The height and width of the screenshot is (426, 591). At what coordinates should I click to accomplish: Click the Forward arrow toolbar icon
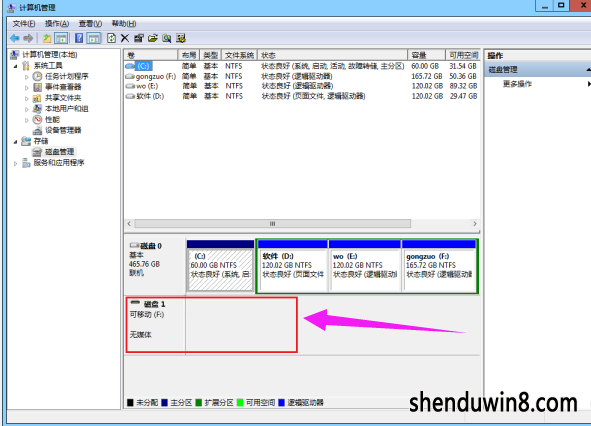(x=28, y=38)
